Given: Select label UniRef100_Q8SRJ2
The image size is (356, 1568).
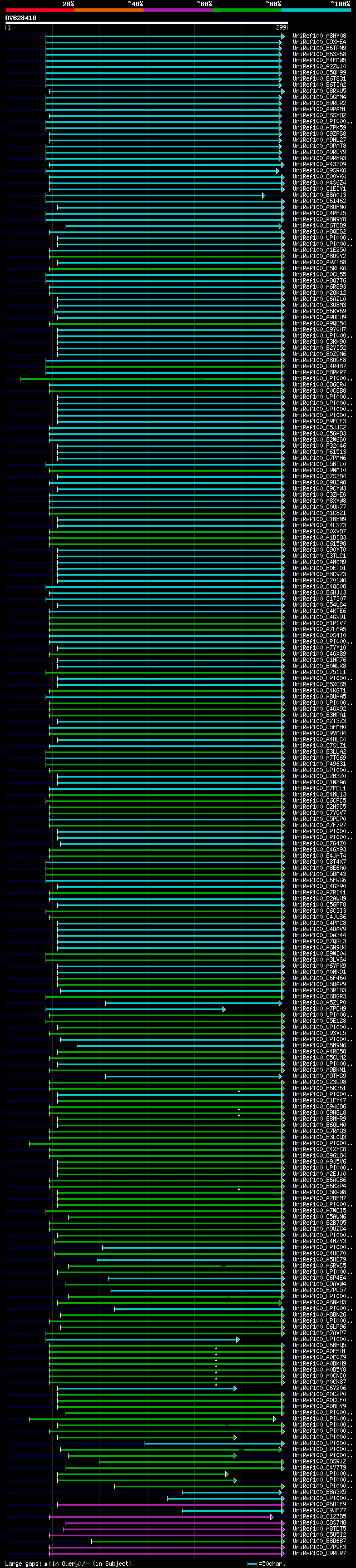Looking at the screenshot, I should click(x=319, y=1461).
